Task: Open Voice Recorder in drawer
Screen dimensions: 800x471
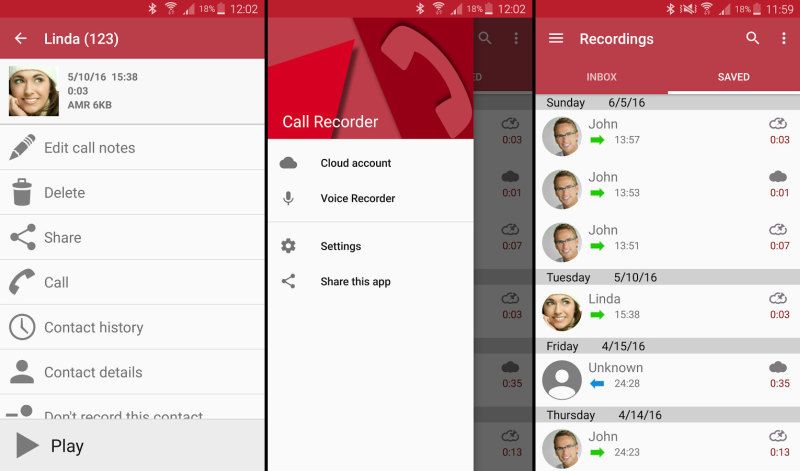Action: [371, 198]
